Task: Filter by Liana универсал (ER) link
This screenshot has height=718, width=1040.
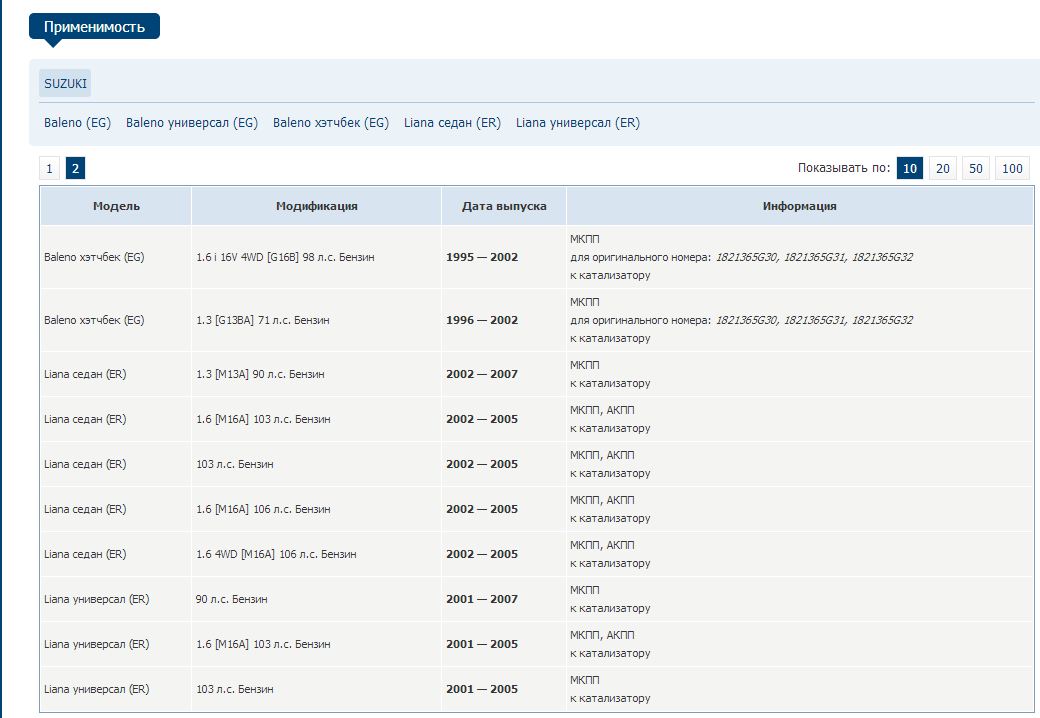Action: [577, 123]
